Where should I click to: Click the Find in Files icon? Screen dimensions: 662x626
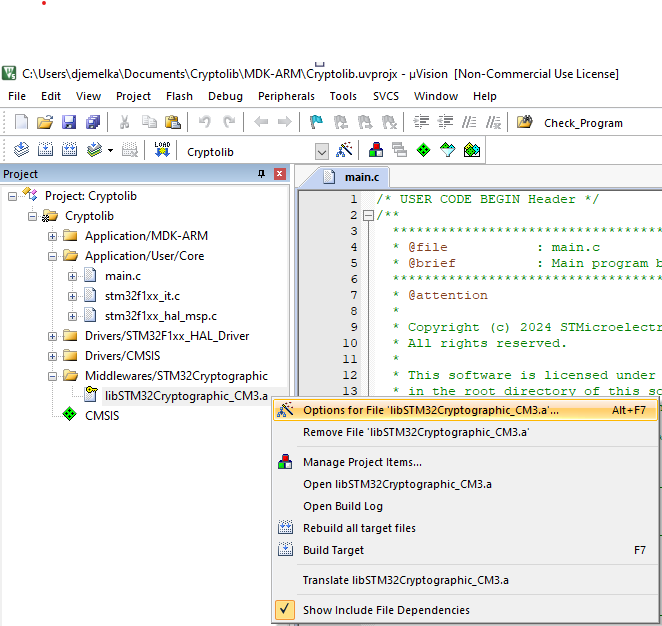[x=525, y=122]
